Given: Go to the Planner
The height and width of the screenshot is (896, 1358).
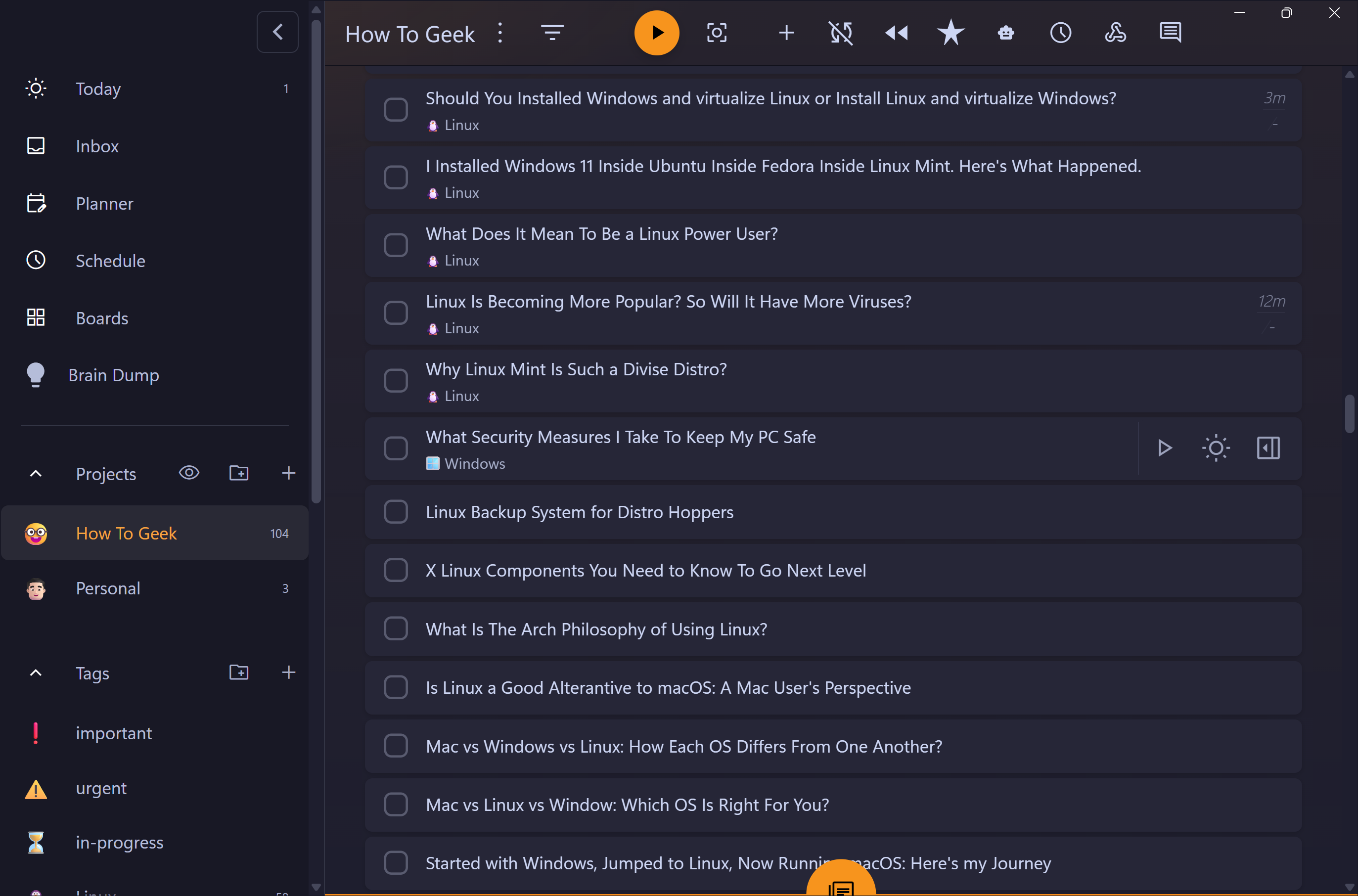Looking at the screenshot, I should (155, 203).
